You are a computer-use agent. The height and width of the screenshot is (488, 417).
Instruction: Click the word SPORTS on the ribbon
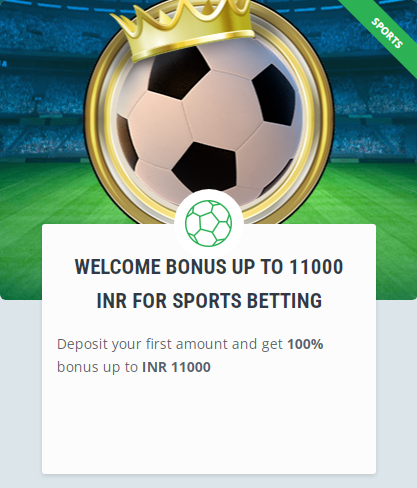[x=387, y=33]
